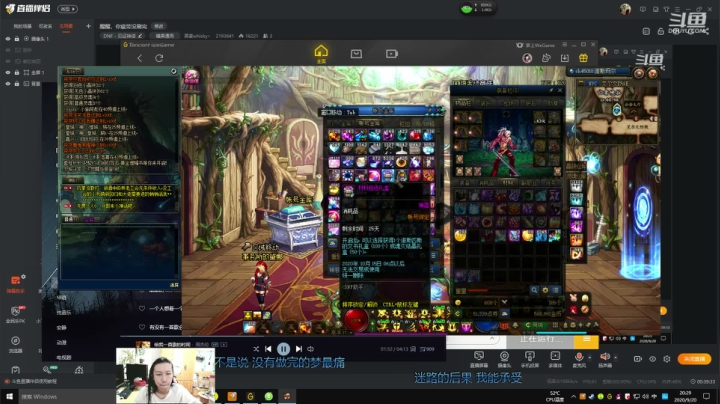Unlock the 全屏 1 source layer
The width and height of the screenshot is (720, 404).
pyautogui.click(x=17, y=73)
